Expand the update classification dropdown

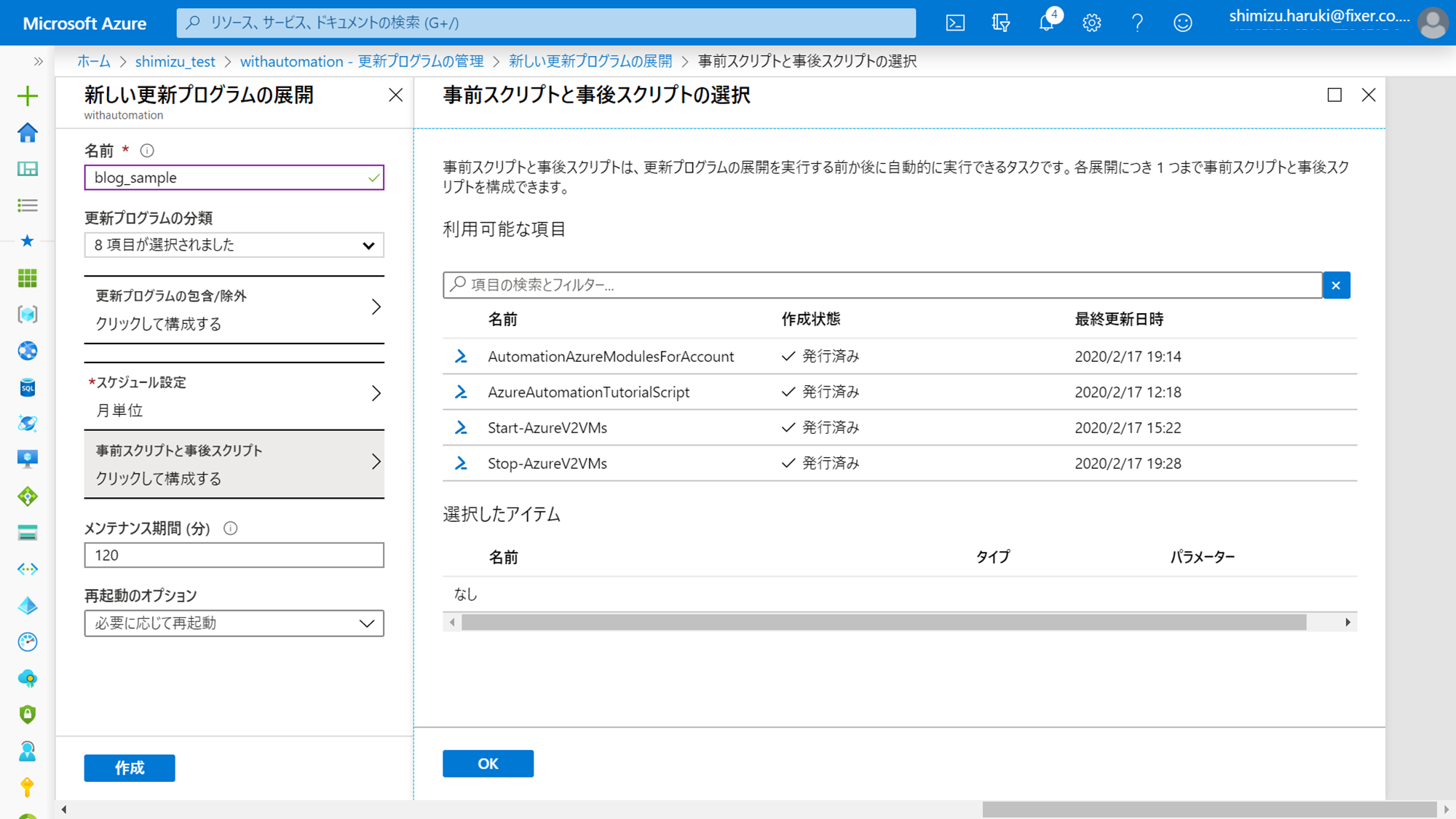234,245
